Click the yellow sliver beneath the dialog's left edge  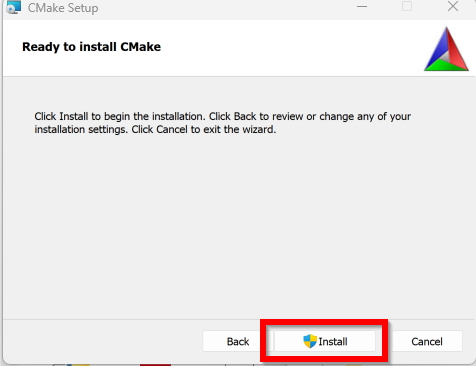[x=79, y=365]
